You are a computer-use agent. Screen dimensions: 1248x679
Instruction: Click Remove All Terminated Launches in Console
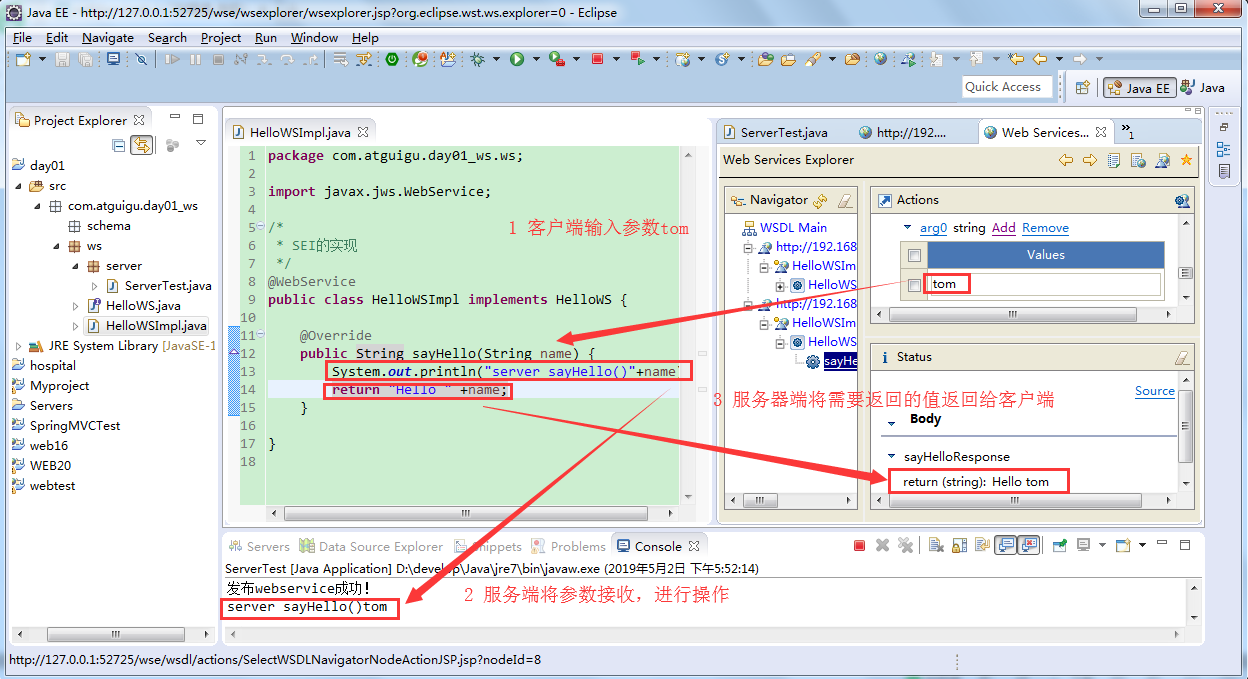point(905,546)
